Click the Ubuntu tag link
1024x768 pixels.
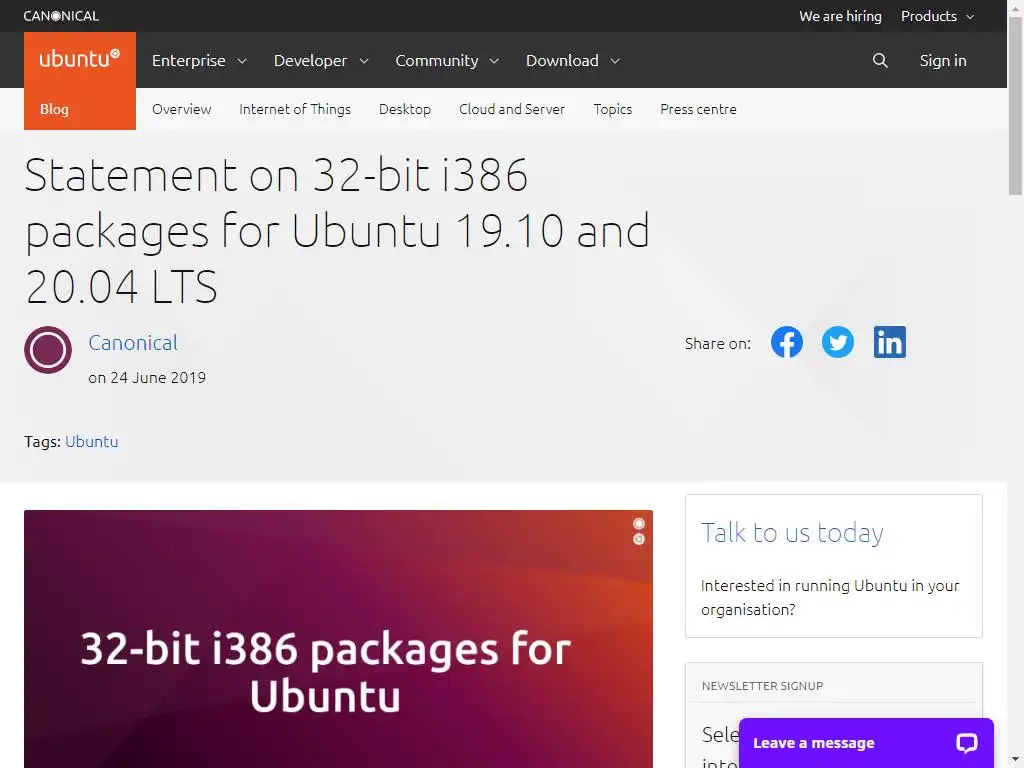91,441
